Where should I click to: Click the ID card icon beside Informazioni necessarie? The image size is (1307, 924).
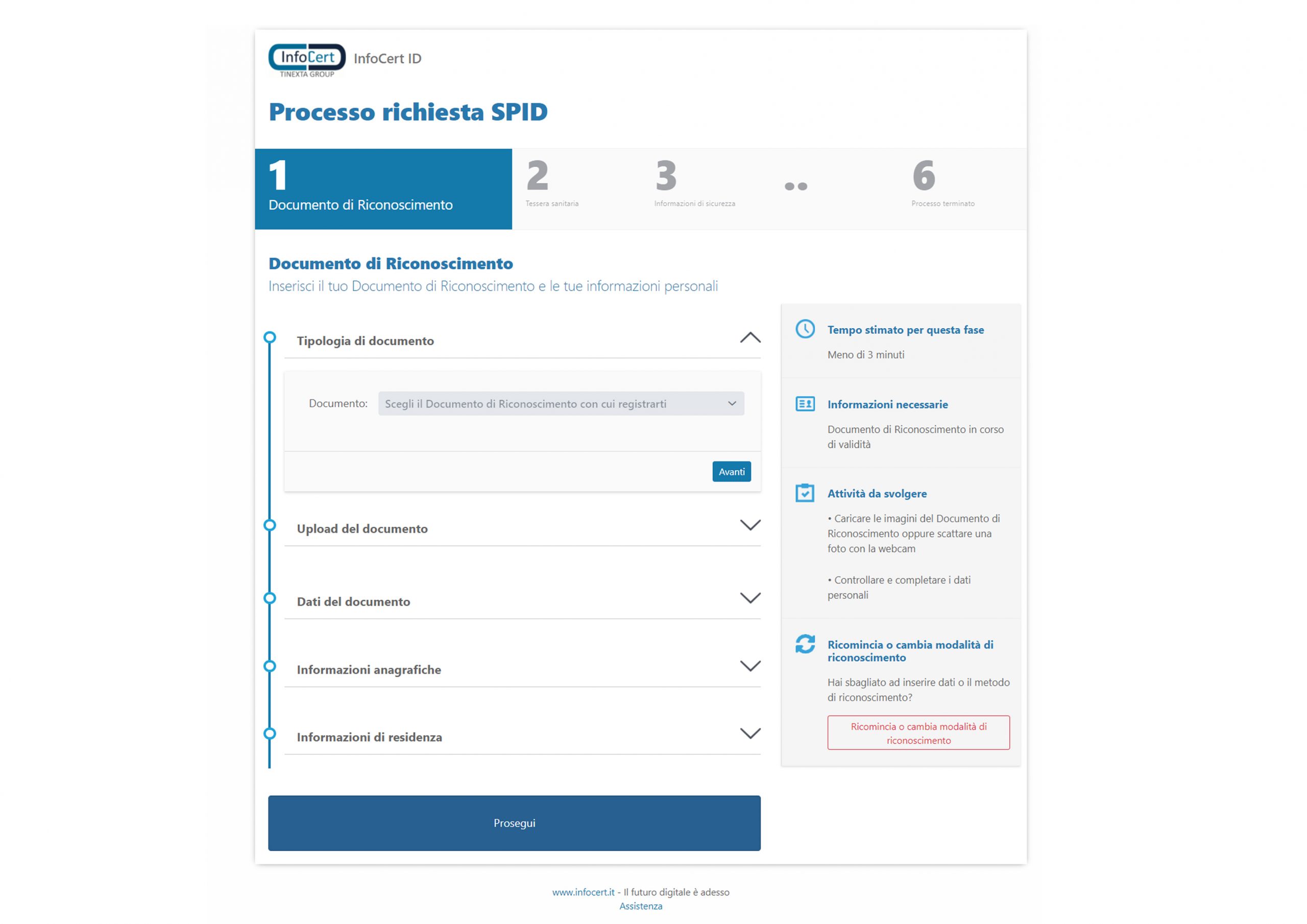pyautogui.click(x=805, y=404)
